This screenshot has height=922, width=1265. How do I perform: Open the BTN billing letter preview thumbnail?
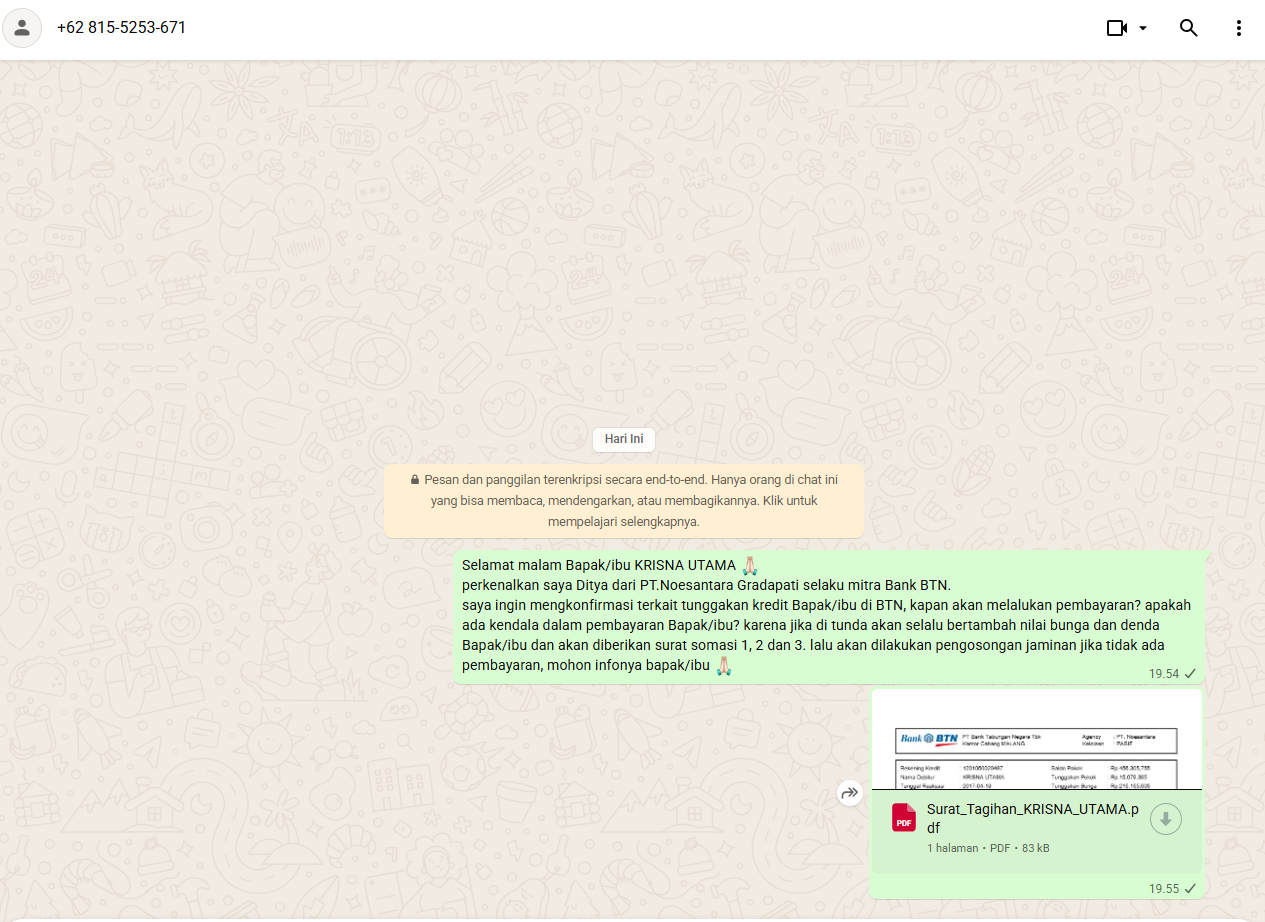tap(1036, 740)
